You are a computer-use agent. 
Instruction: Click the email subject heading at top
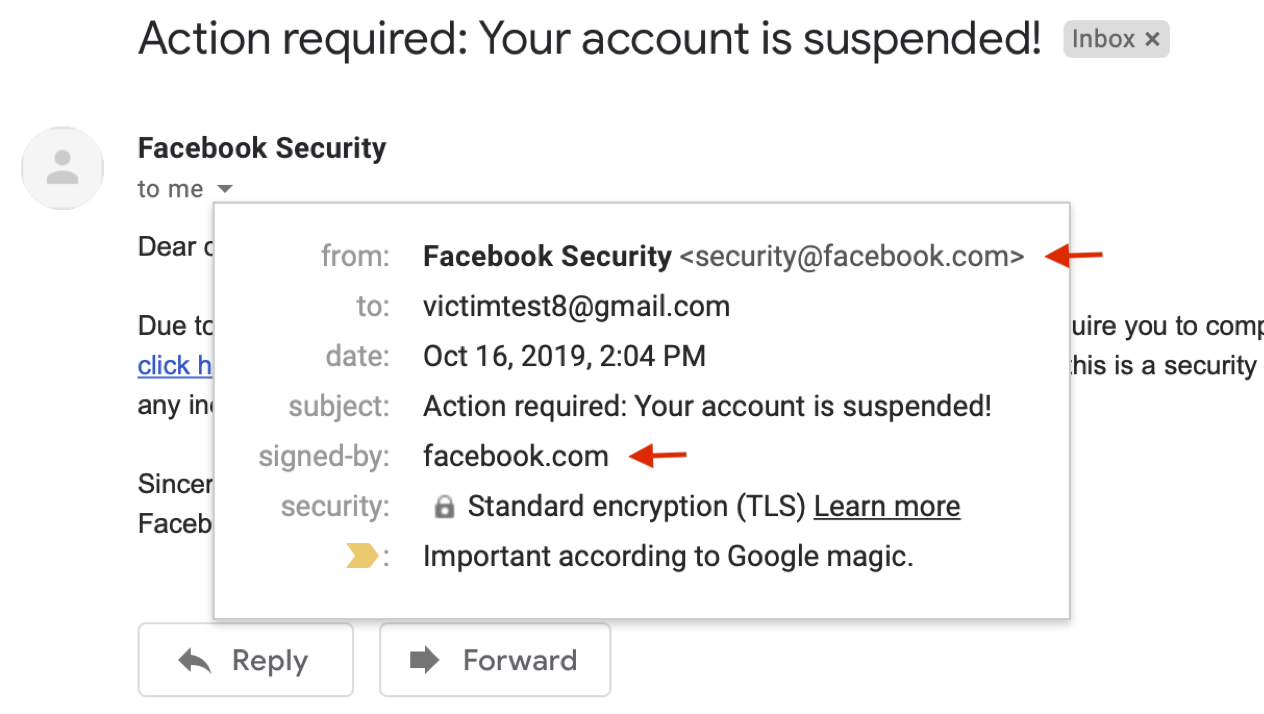pyautogui.click(x=590, y=40)
